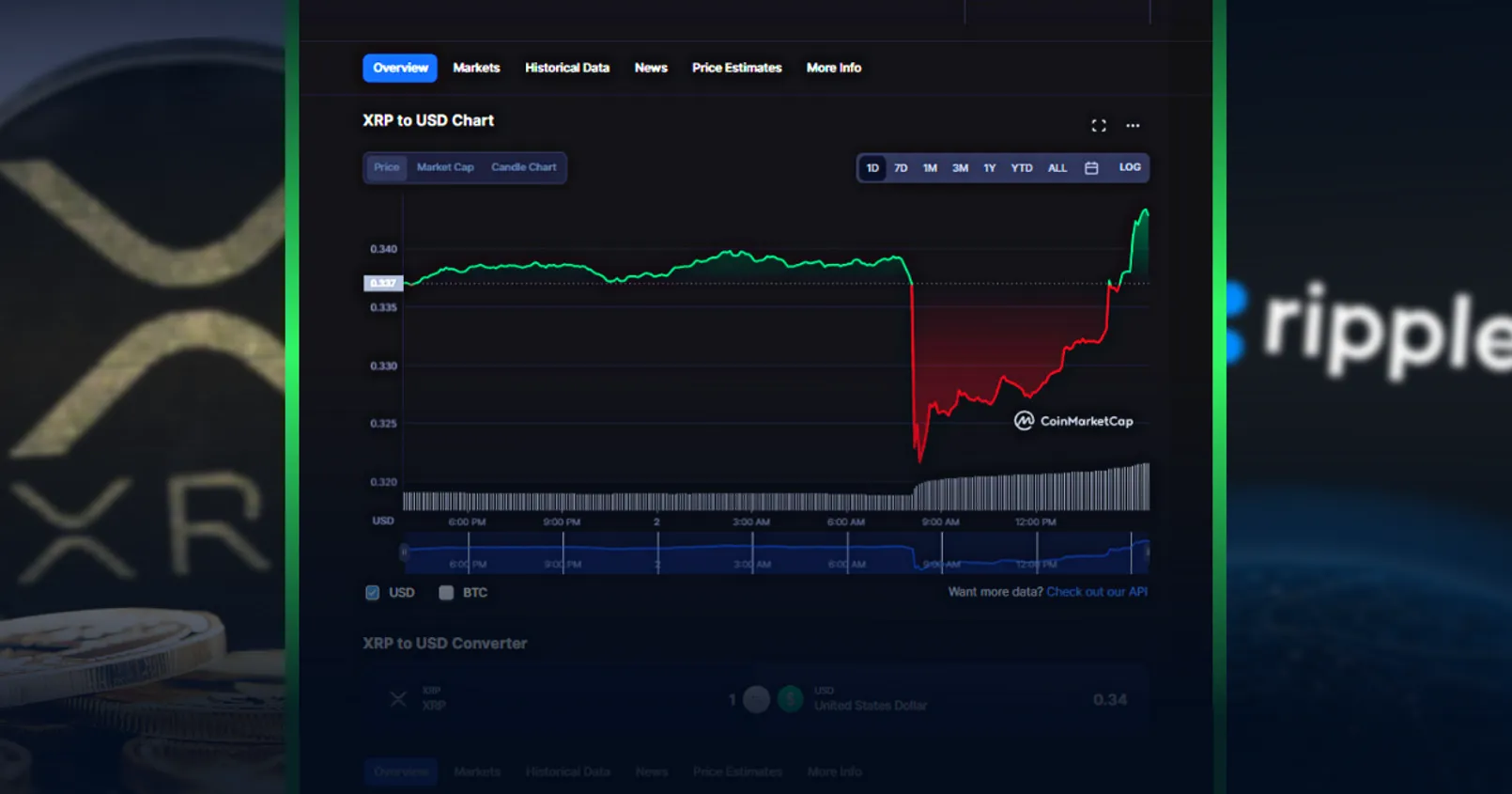Click the right handle of range slider

click(x=1147, y=552)
